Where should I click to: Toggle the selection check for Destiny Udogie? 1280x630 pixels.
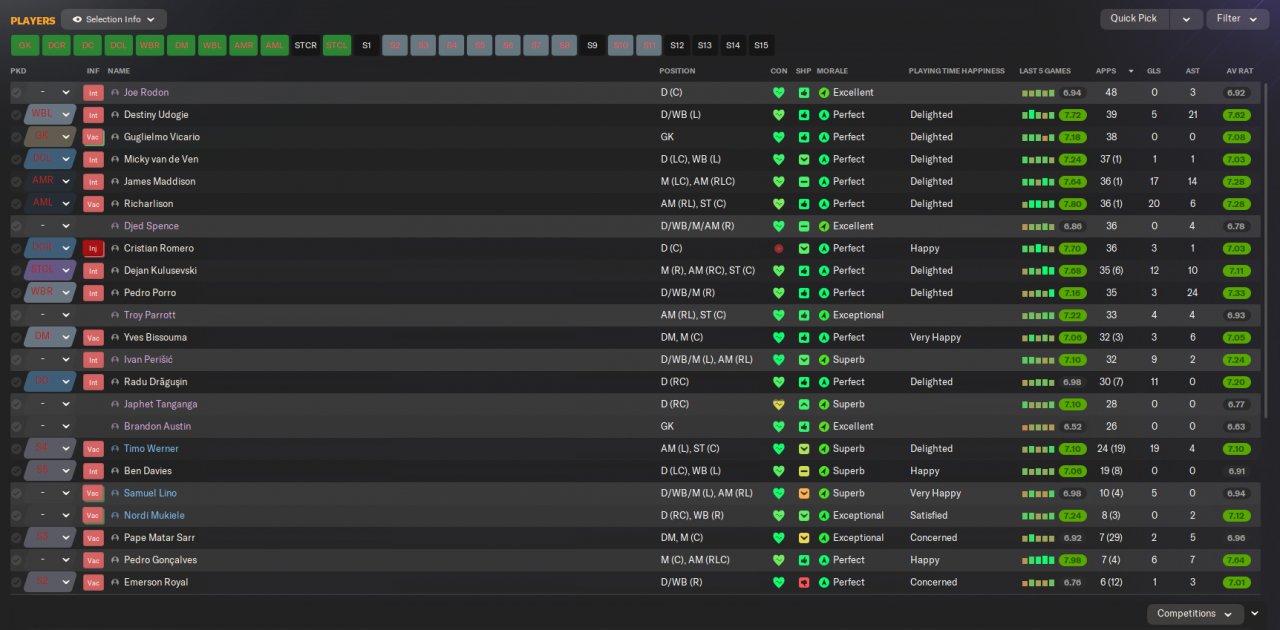16,115
